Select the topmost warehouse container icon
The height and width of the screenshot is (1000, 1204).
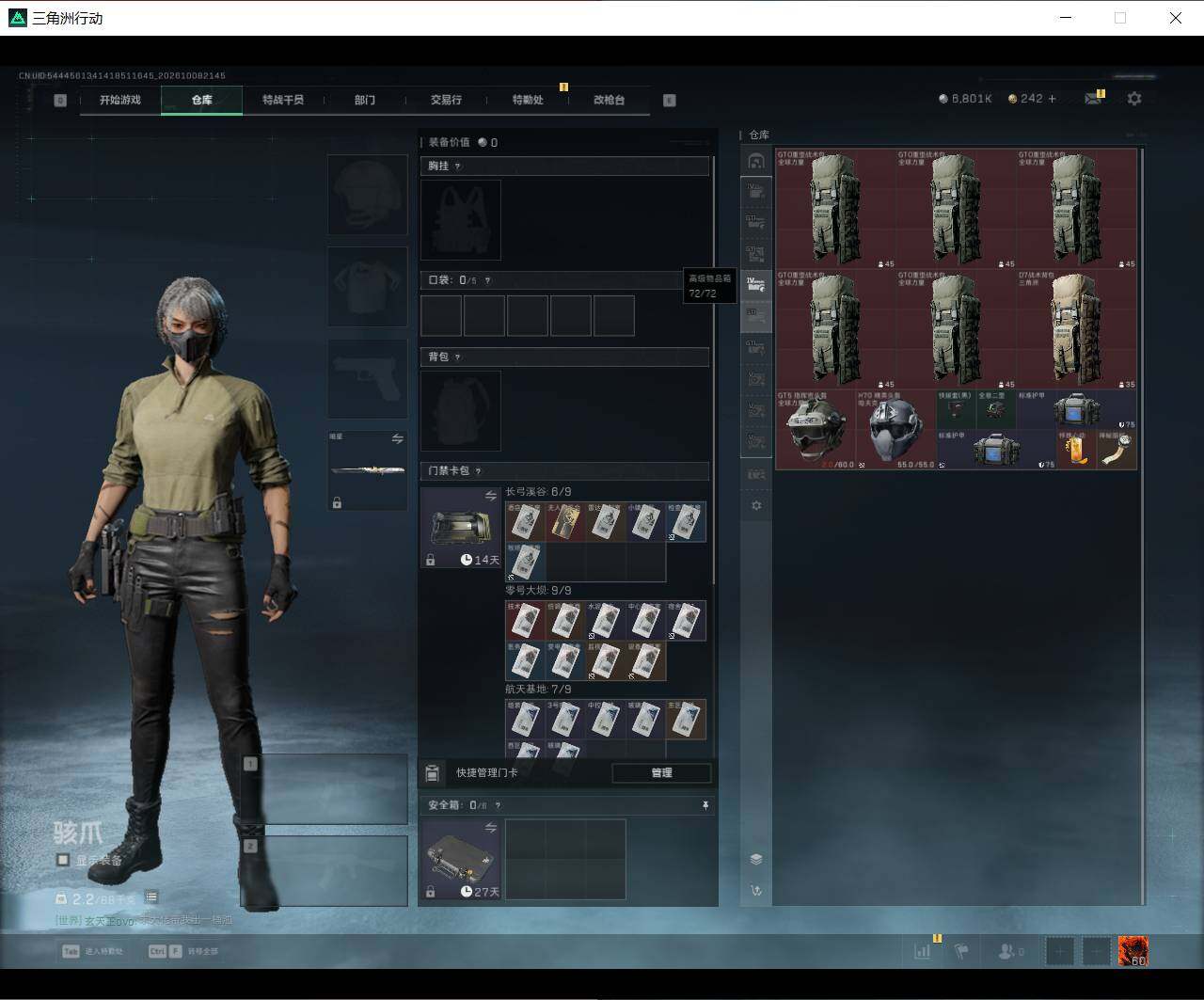coord(756,161)
